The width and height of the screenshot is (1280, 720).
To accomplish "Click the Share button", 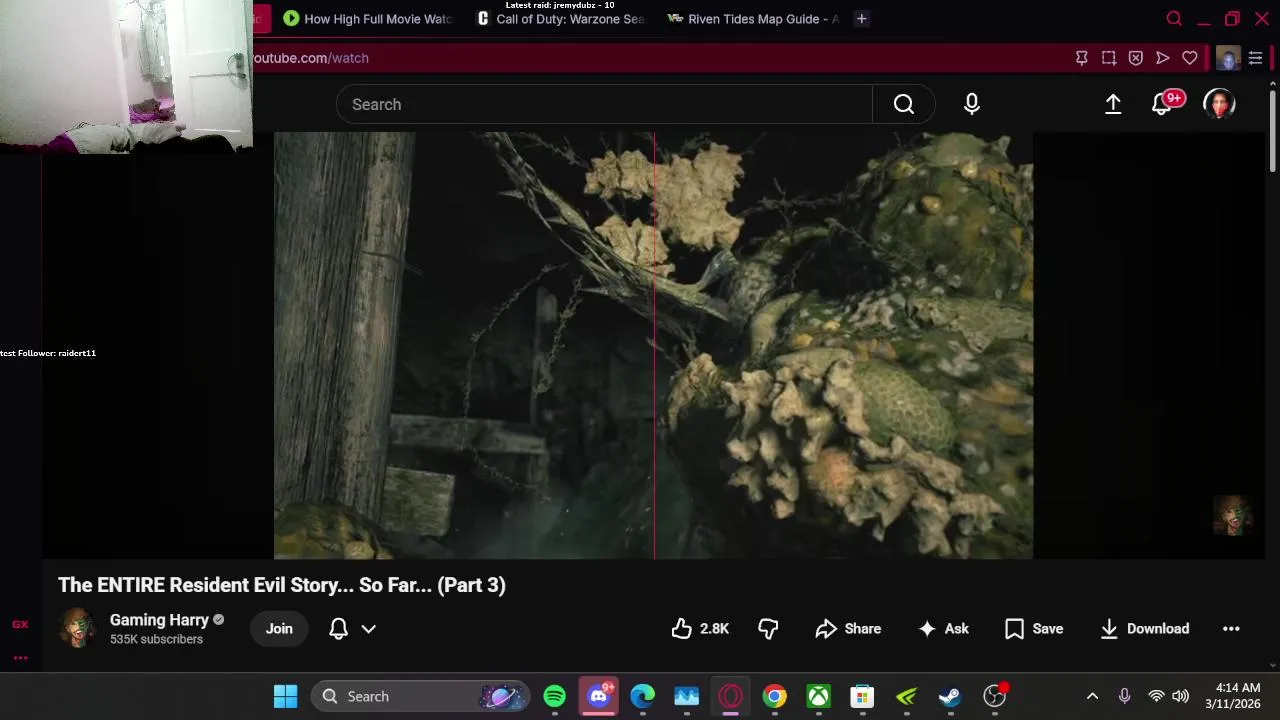I will (x=848, y=628).
